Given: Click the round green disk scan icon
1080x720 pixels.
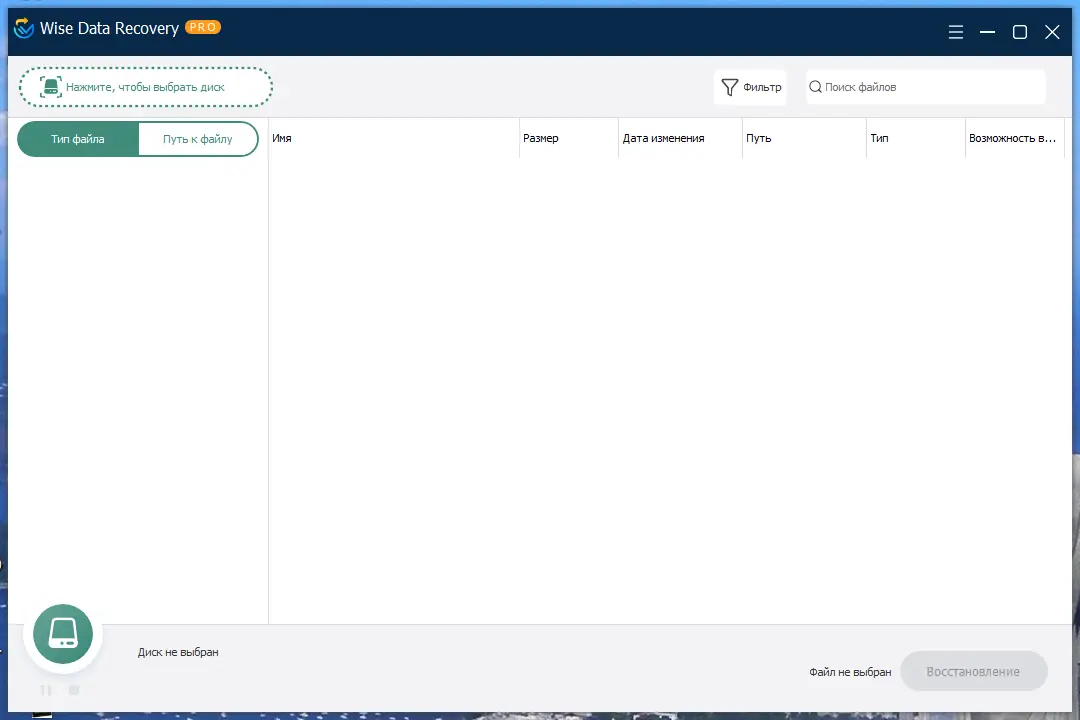Looking at the screenshot, I should [63, 634].
